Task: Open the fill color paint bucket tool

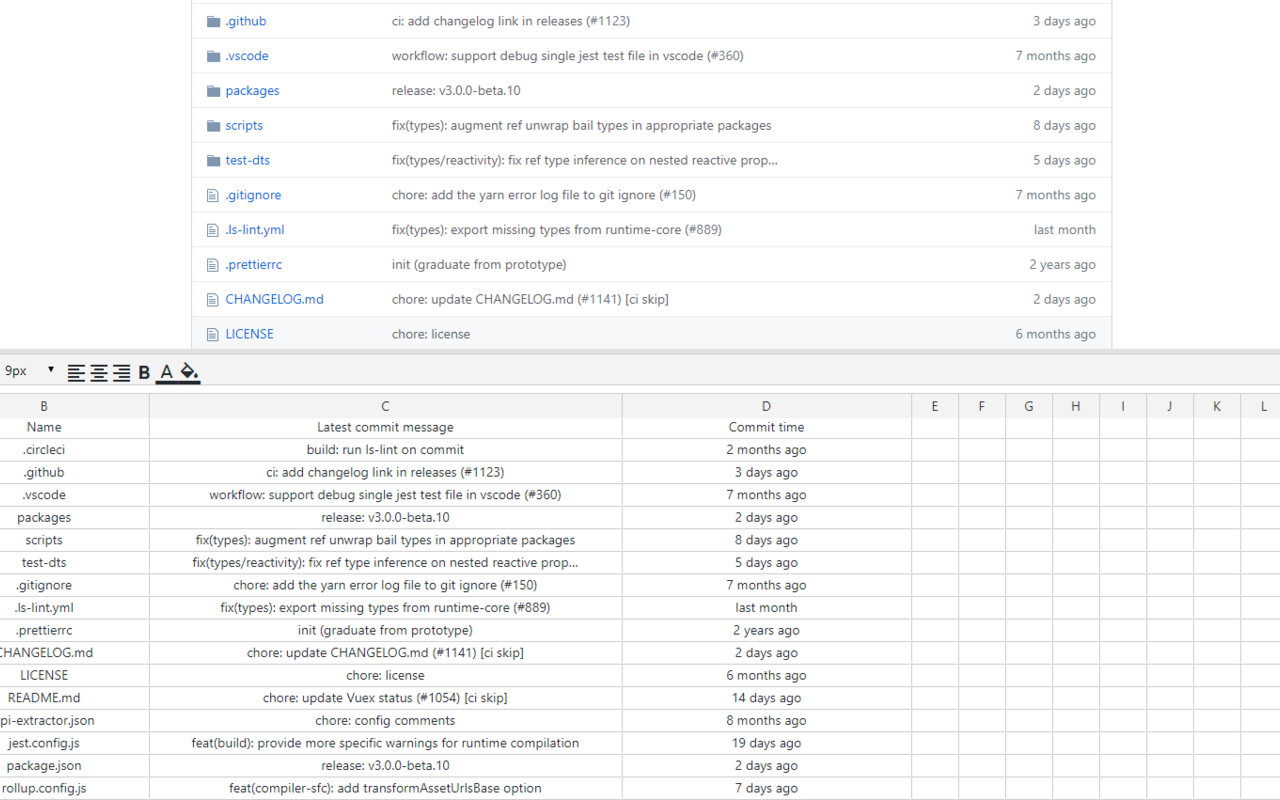Action: pyautogui.click(x=188, y=371)
